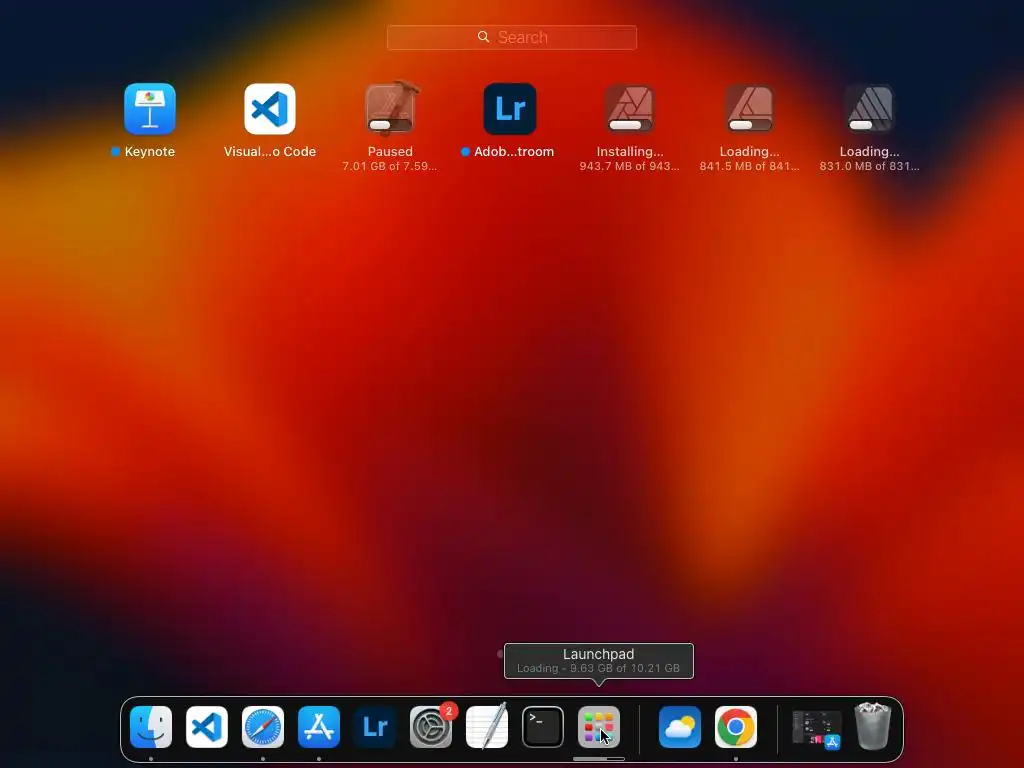Click the Adob...troom label
The height and width of the screenshot is (768, 1024).
coord(514,152)
